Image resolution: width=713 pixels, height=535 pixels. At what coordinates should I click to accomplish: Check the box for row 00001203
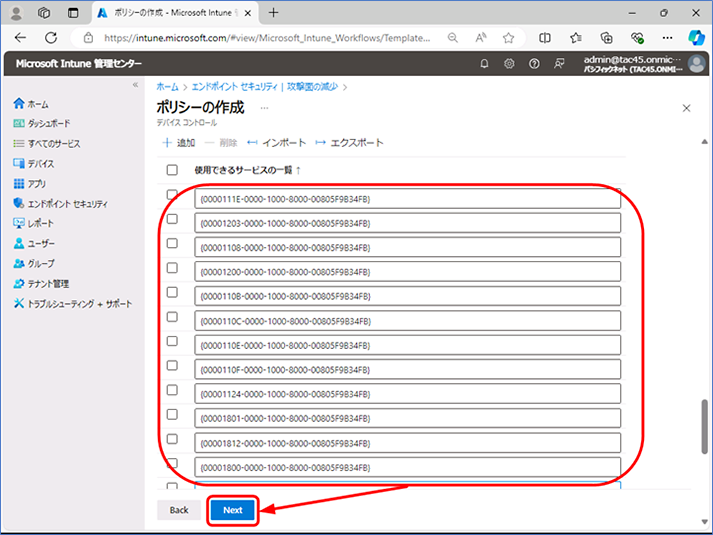(172, 219)
